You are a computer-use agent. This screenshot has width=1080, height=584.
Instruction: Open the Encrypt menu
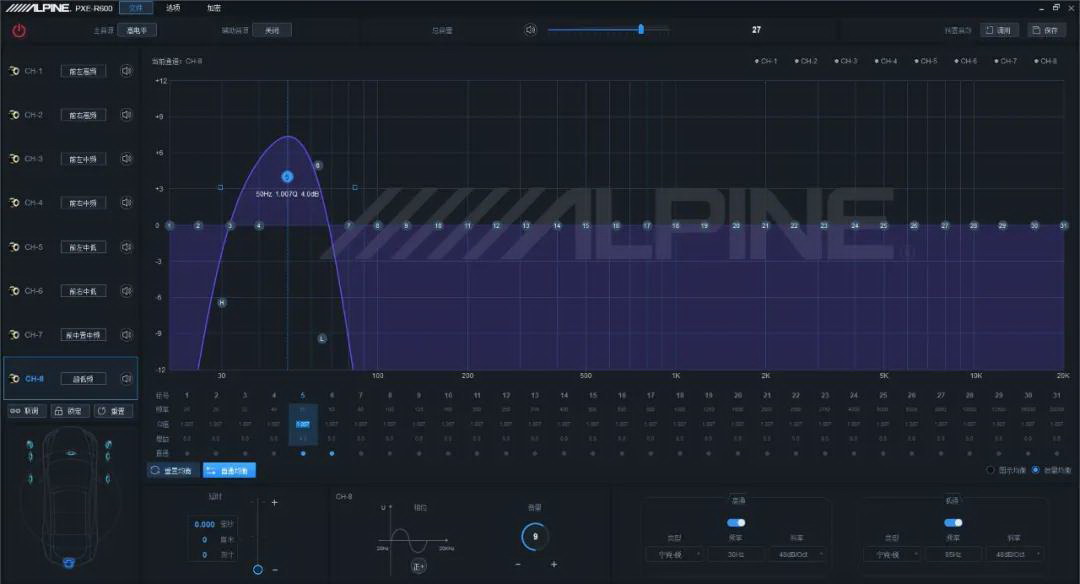coord(214,8)
